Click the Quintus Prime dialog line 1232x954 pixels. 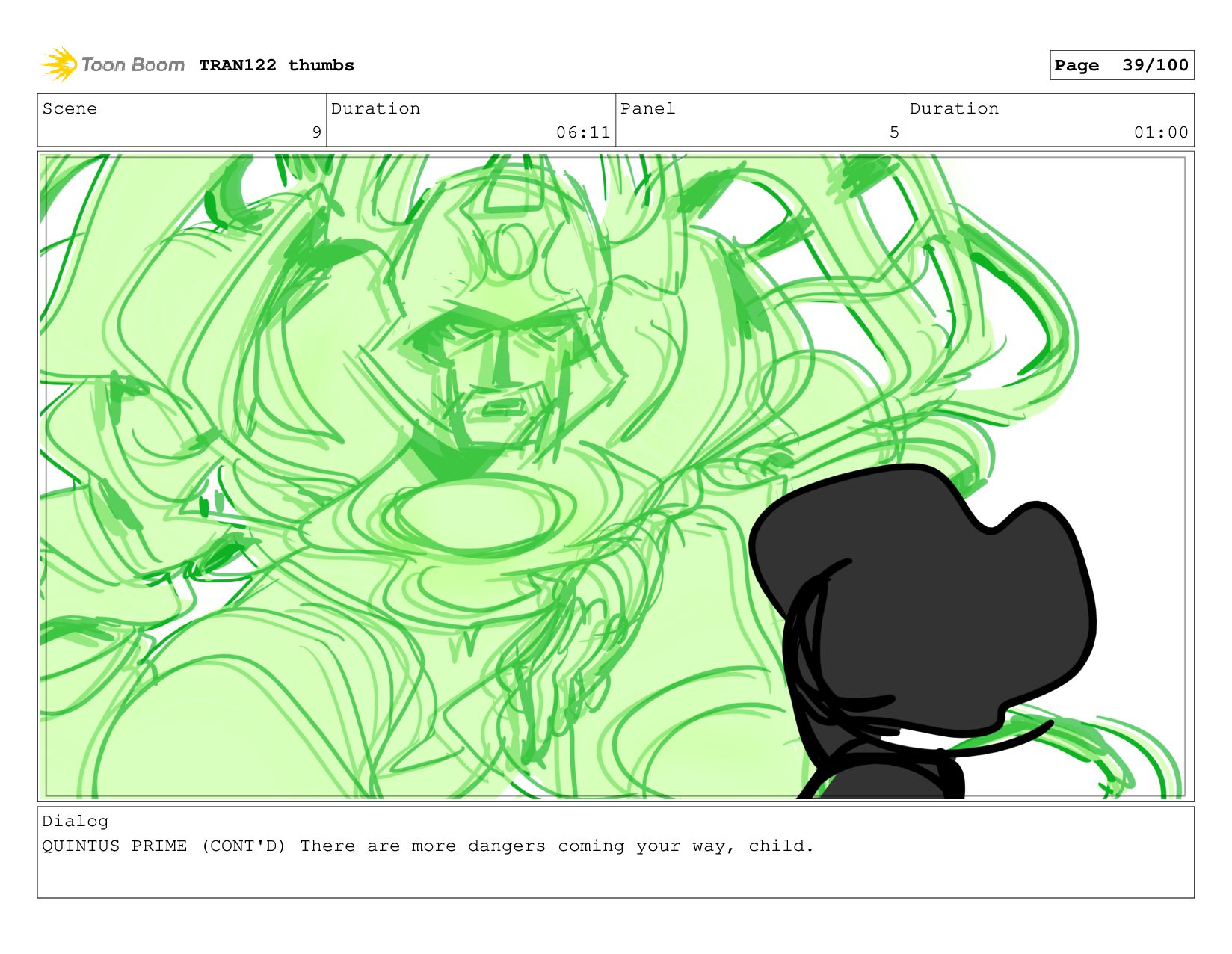click(x=428, y=846)
